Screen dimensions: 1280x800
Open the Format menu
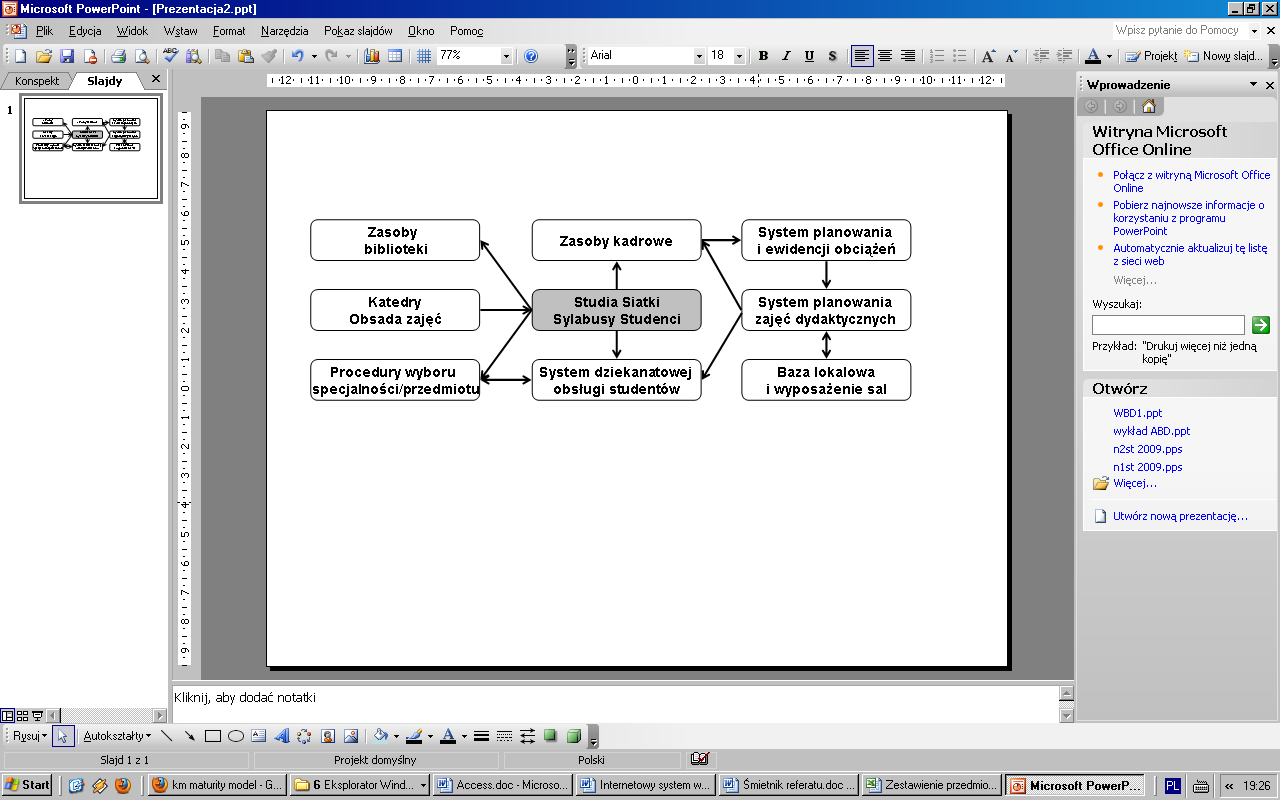click(x=229, y=31)
